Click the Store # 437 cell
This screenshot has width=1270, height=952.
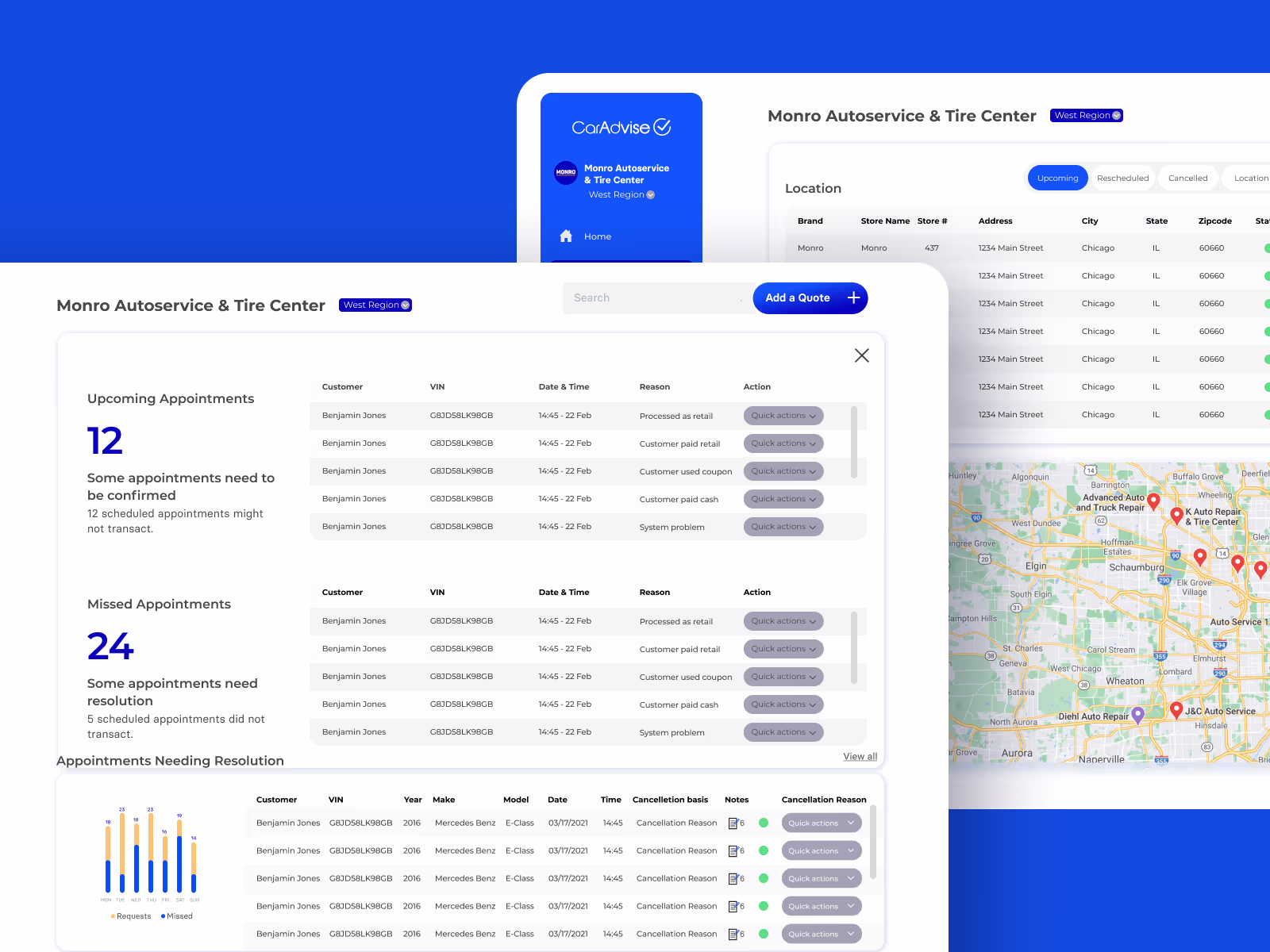coord(932,248)
